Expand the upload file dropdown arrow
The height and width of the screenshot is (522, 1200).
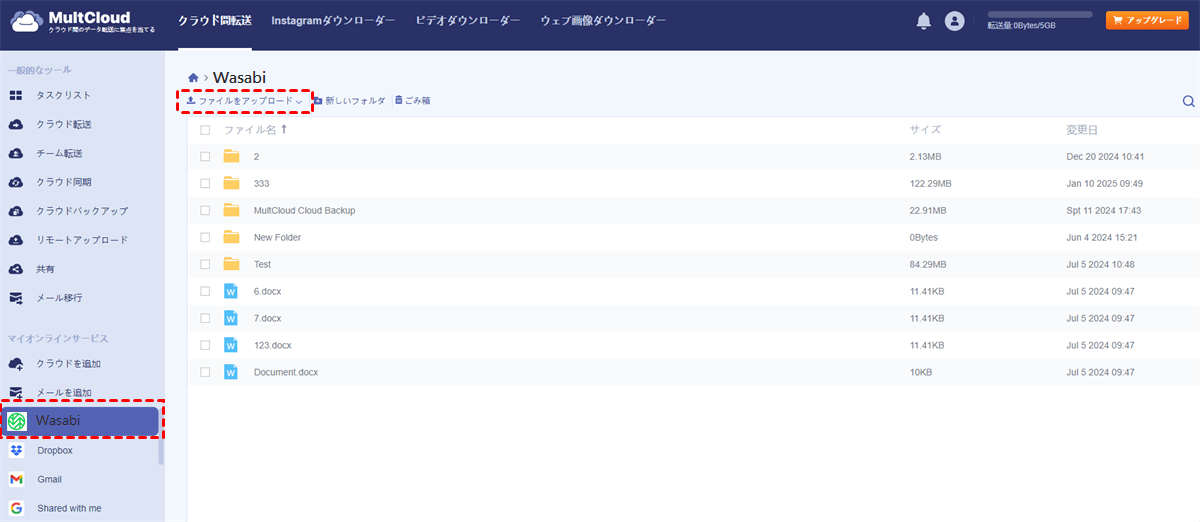[298, 101]
